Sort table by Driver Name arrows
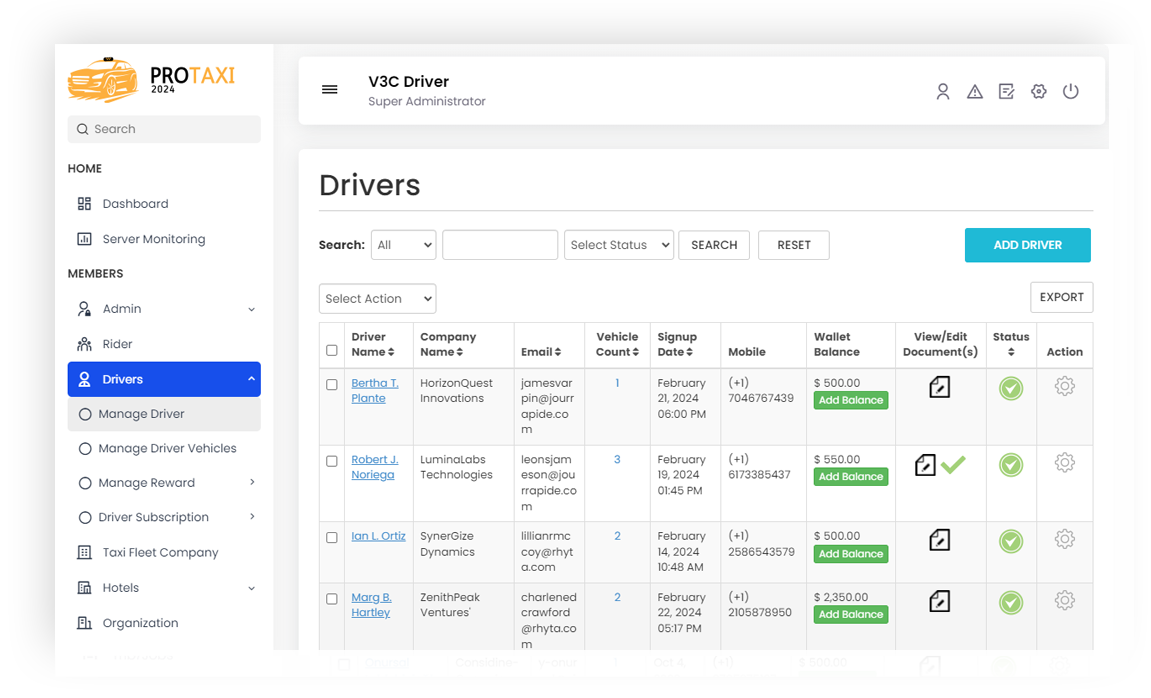This screenshot has height=698, width=1151. [391, 352]
